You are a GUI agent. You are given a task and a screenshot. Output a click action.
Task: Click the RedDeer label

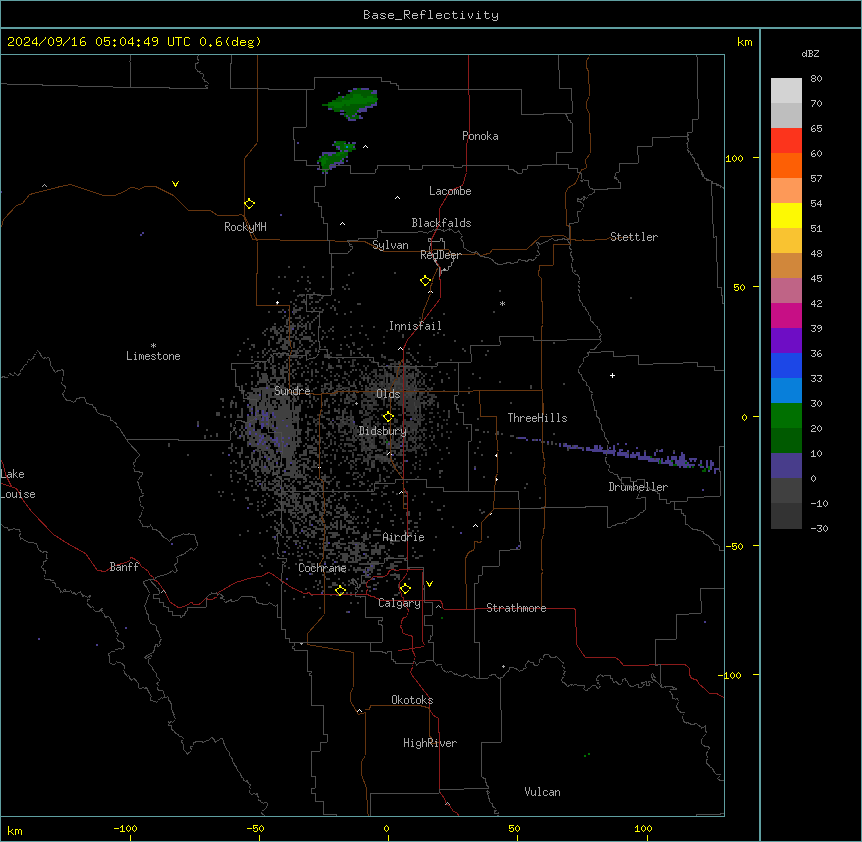click(x=440, y=255)
